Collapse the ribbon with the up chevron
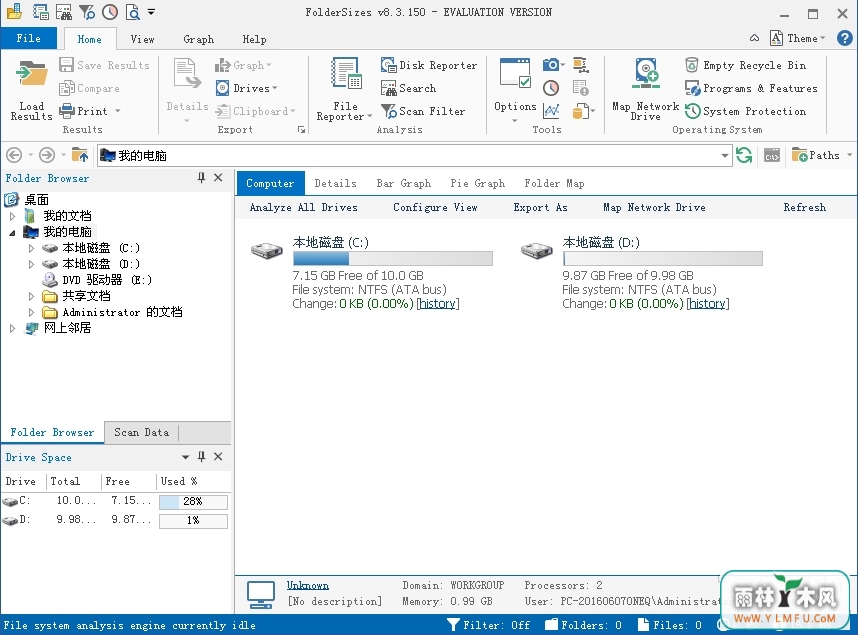 pyautogui.click(x=754, y=38)
